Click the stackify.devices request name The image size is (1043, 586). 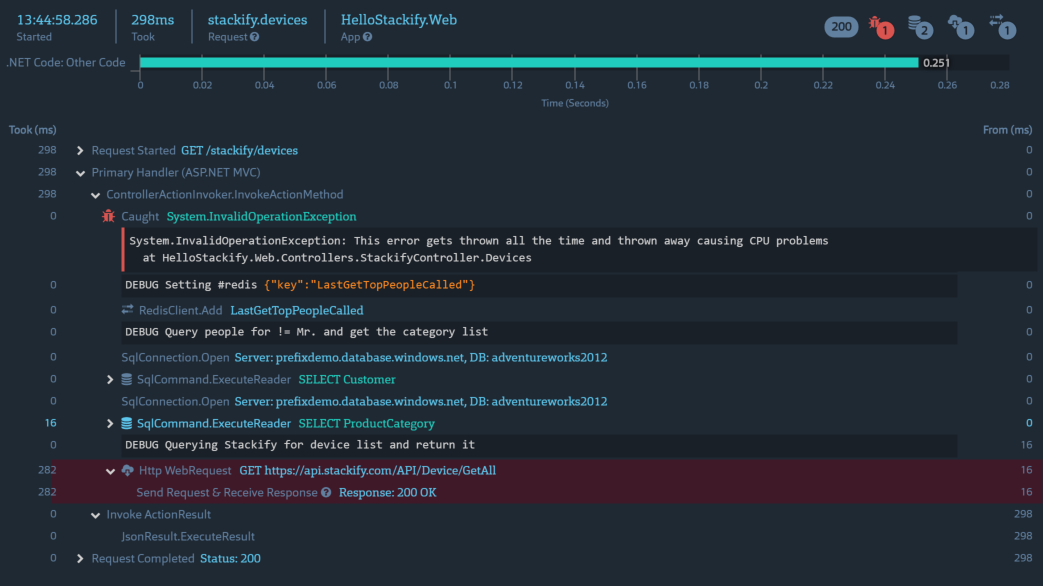257,20
